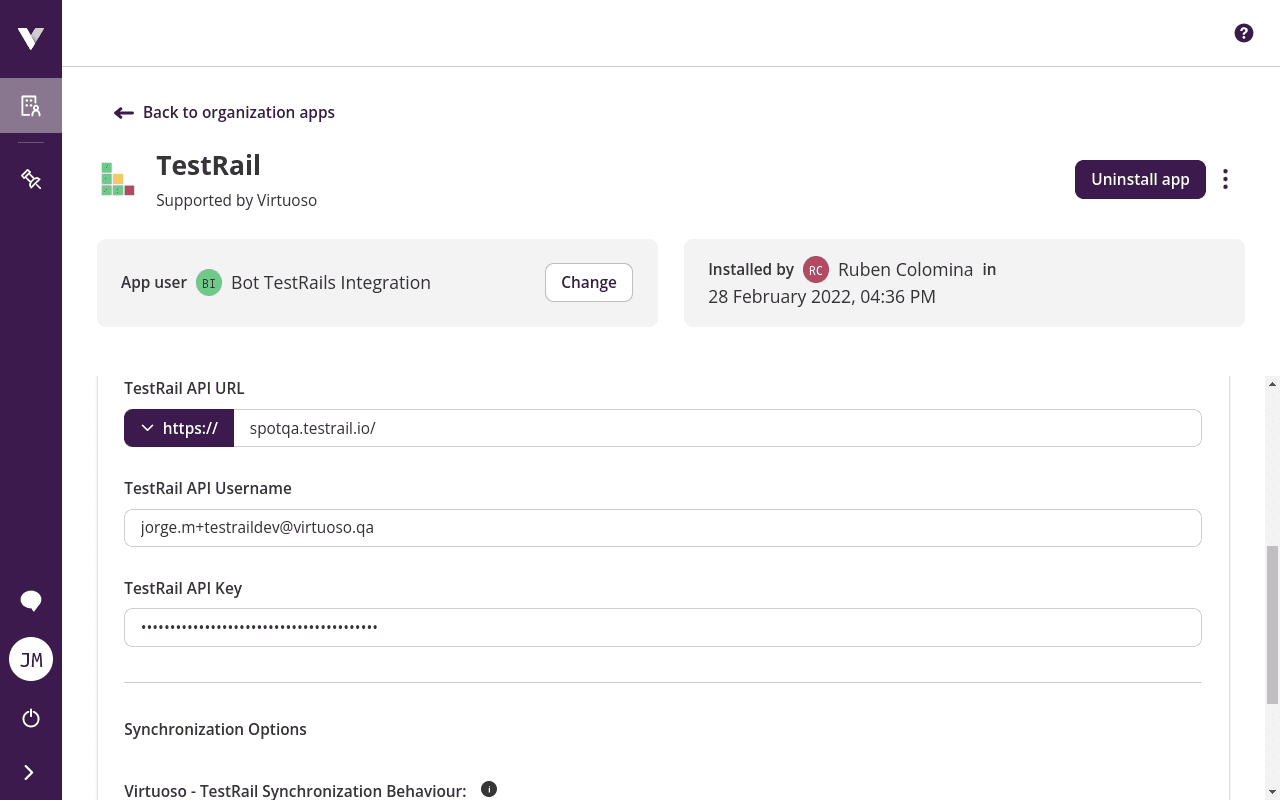This screenshot has width=1280, height=800.
Task: Click Ruben Colomina's RC avatar
Action: 816,269
